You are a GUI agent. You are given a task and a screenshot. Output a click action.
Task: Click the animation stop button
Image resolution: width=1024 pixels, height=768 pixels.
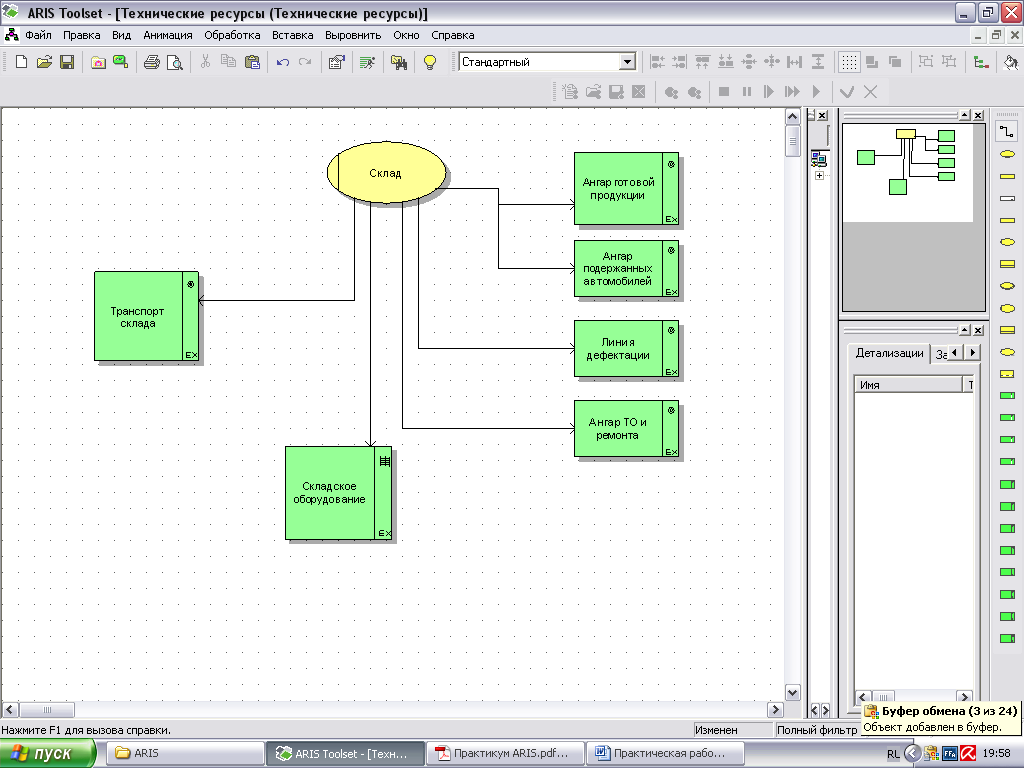point(724,92)
